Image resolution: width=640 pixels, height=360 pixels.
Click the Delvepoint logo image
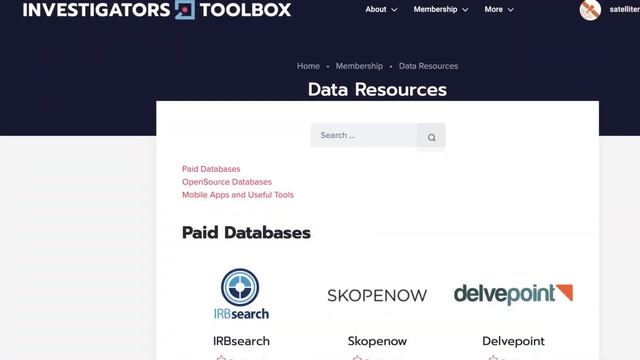(513, 294)
